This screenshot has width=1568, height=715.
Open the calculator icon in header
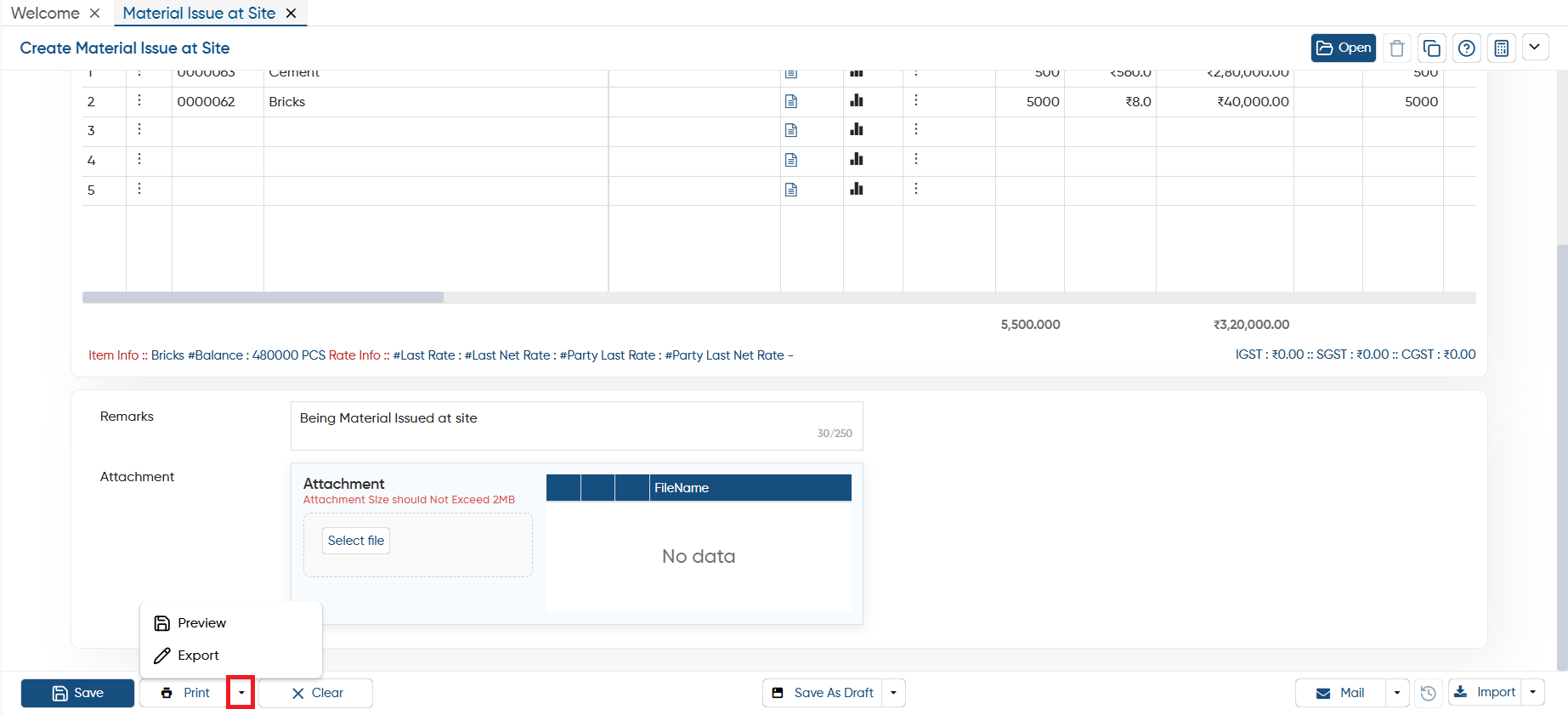1501,48
